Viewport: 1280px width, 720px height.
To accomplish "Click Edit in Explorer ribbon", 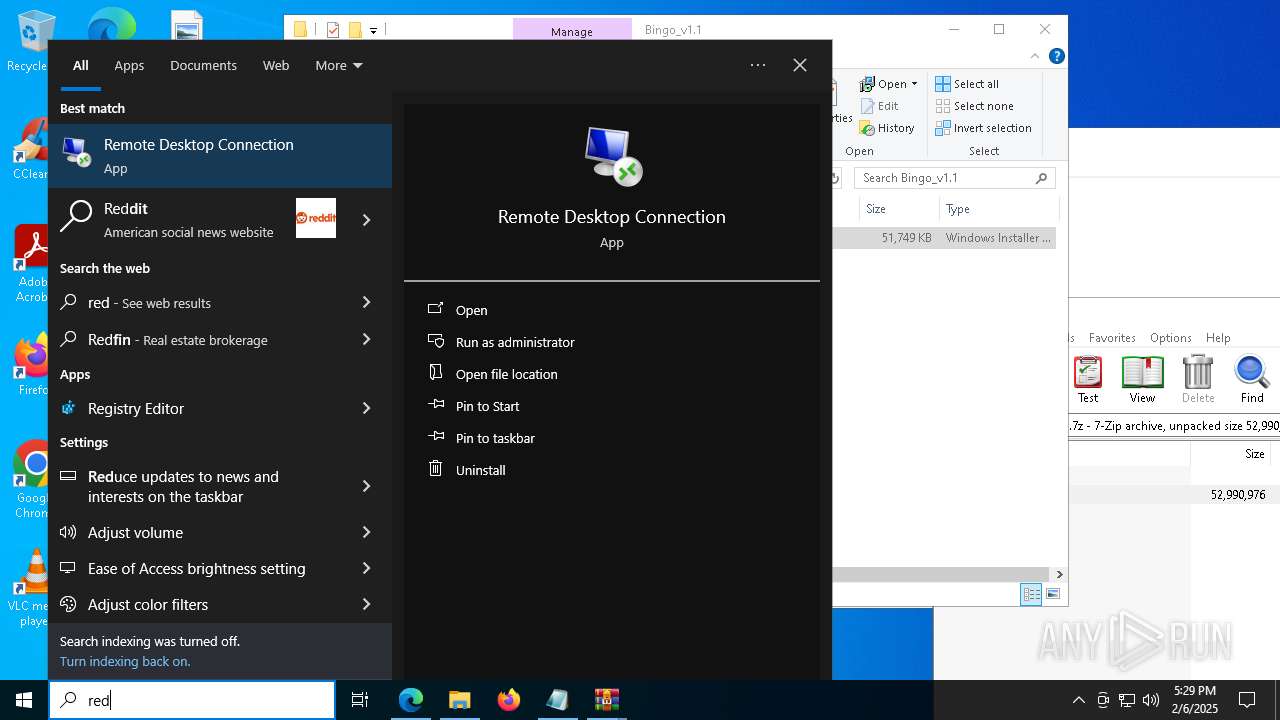I will (879, 106).
